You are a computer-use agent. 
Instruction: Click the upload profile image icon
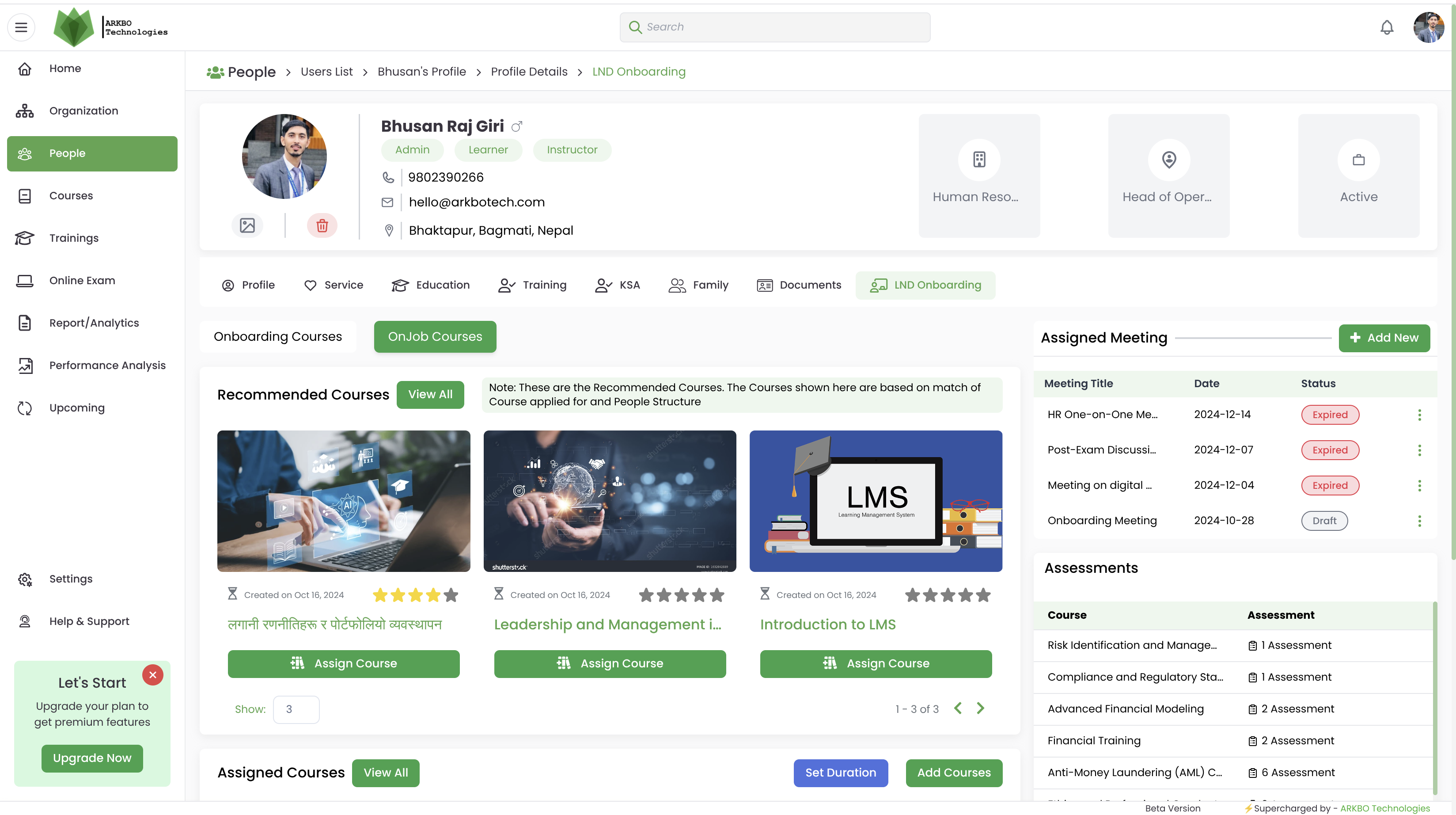click(247, 226)
